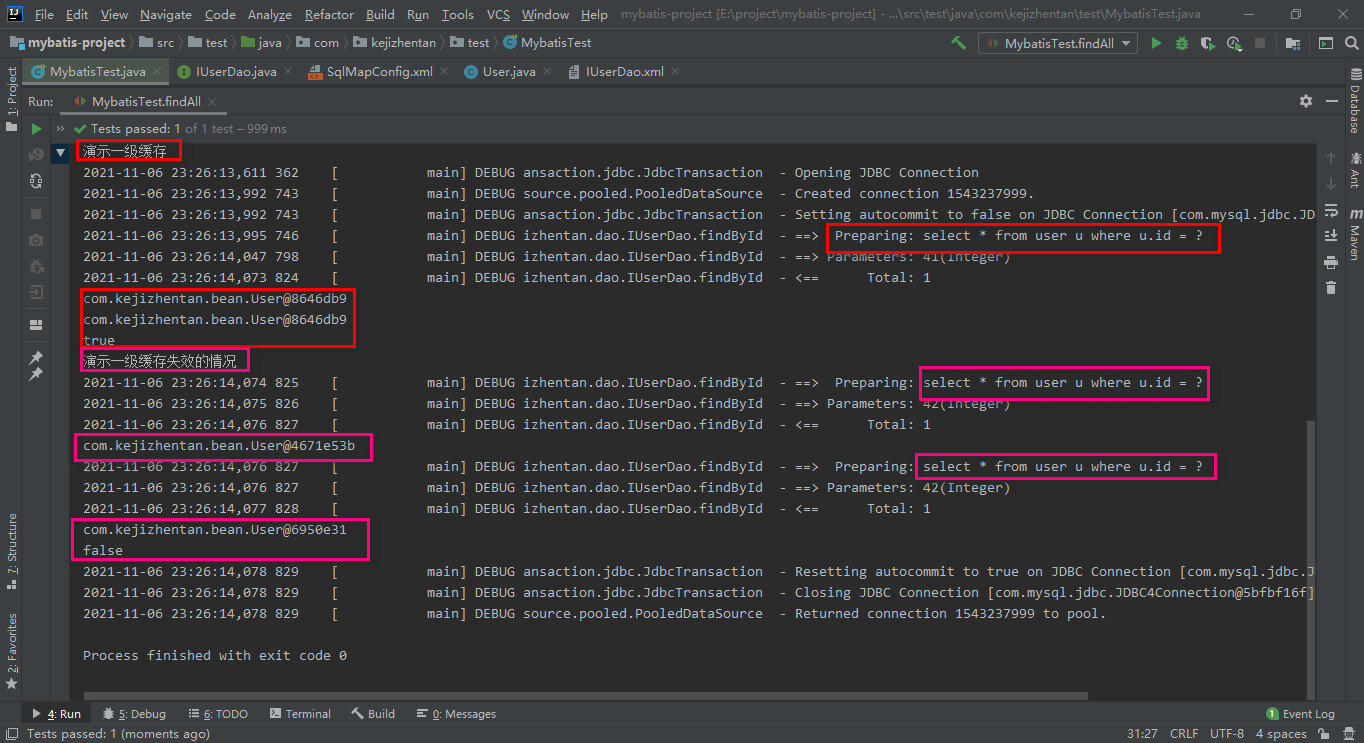The height and width of the screenshot is (743, 1364).
Task: Start debugging with the green bug icon
Action: click(x=1182, y=43)
